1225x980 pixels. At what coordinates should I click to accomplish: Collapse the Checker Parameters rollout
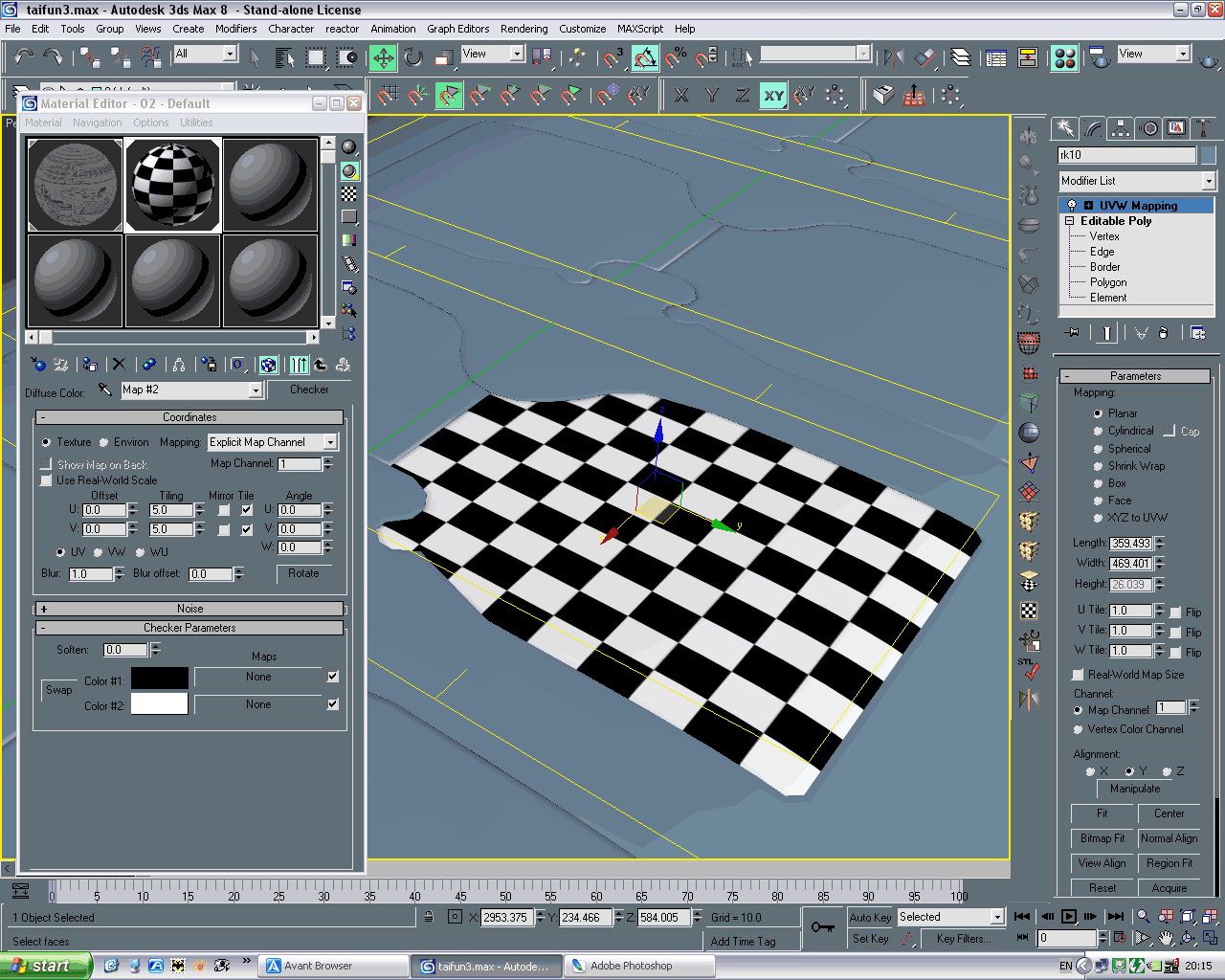click(189, 628)
